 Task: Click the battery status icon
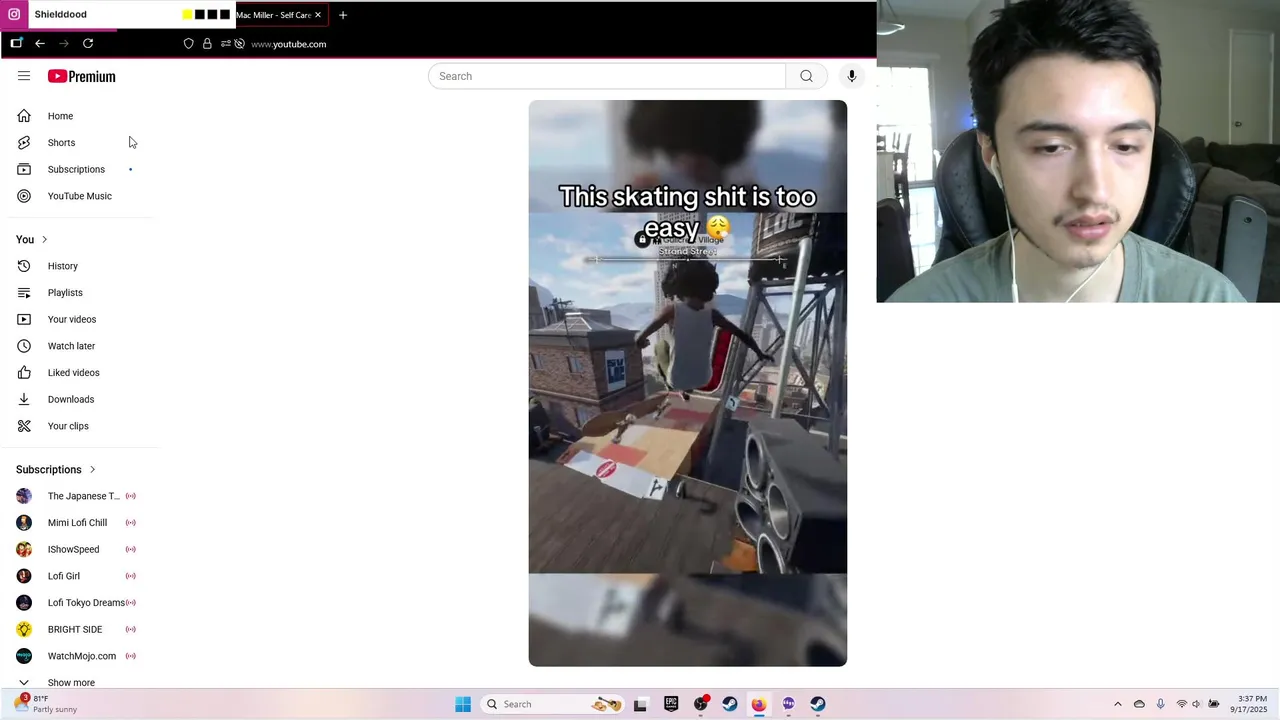tap(1214, 704)
